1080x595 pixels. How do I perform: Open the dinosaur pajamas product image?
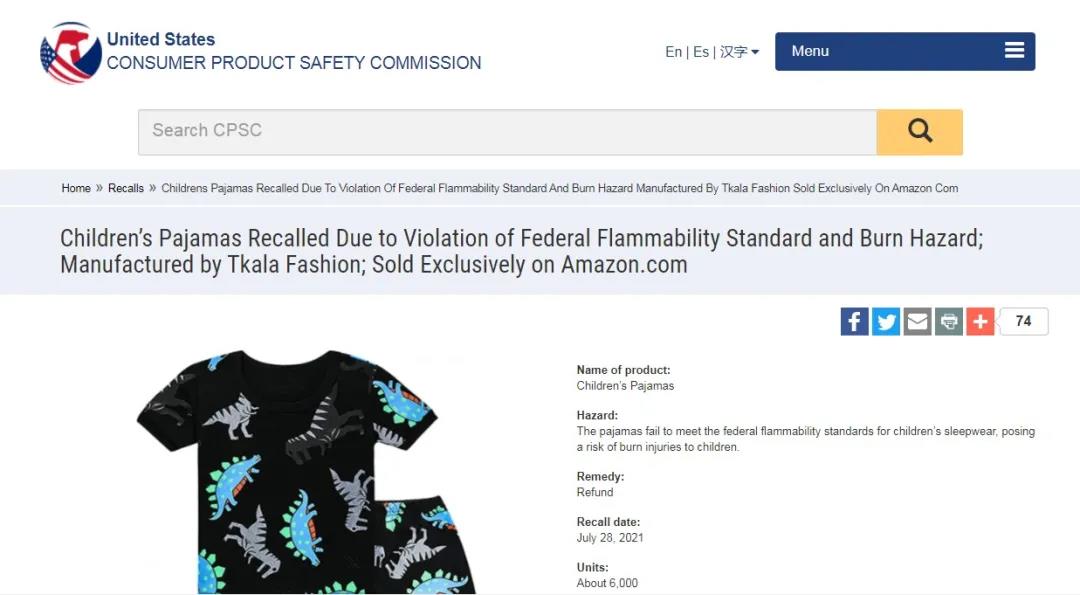(306, 470)
